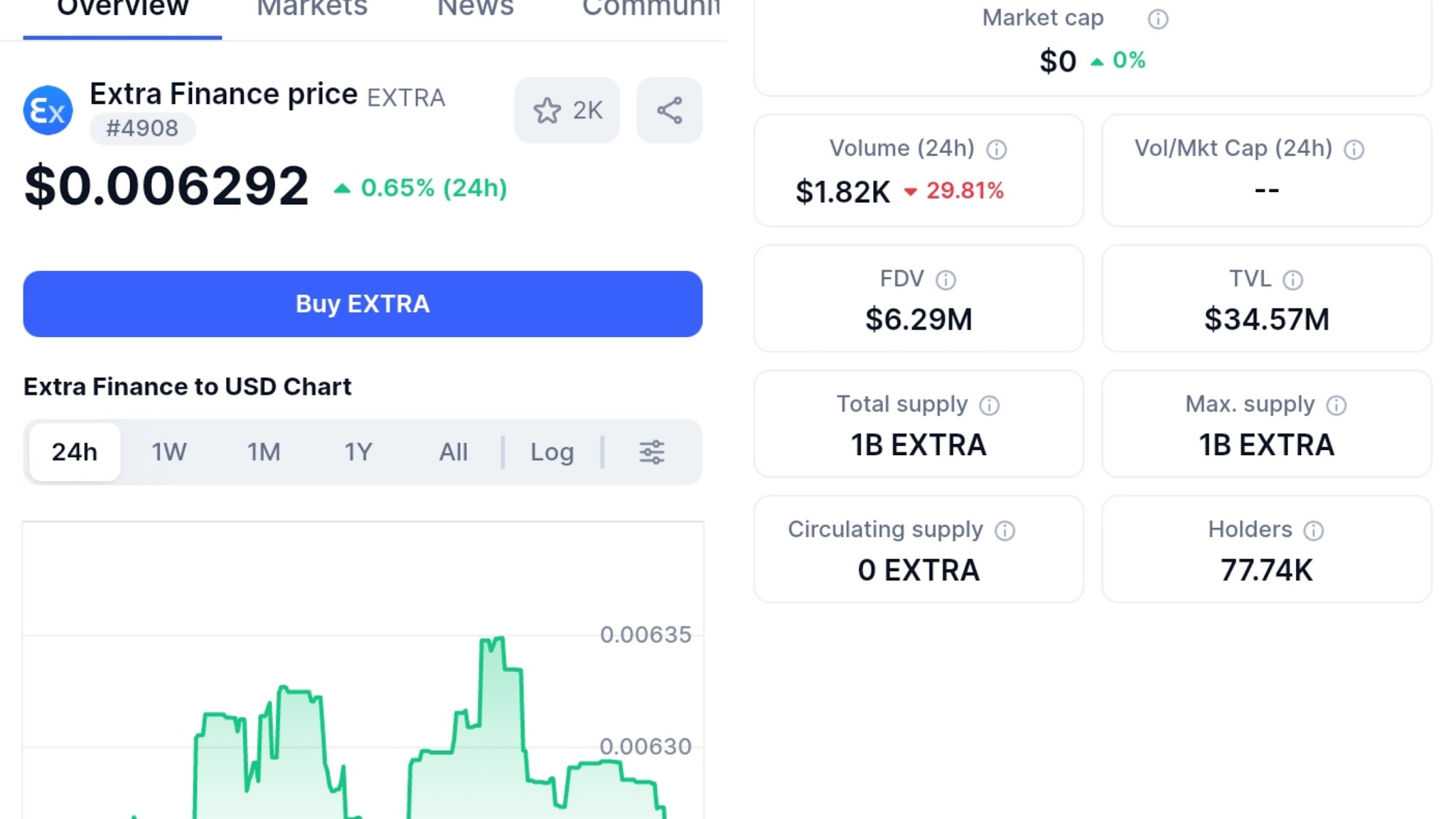Screen dimensions: 1456x819
Task: Expand Vol/Mkt Cap info tooltip
Action: (1354, 149)
